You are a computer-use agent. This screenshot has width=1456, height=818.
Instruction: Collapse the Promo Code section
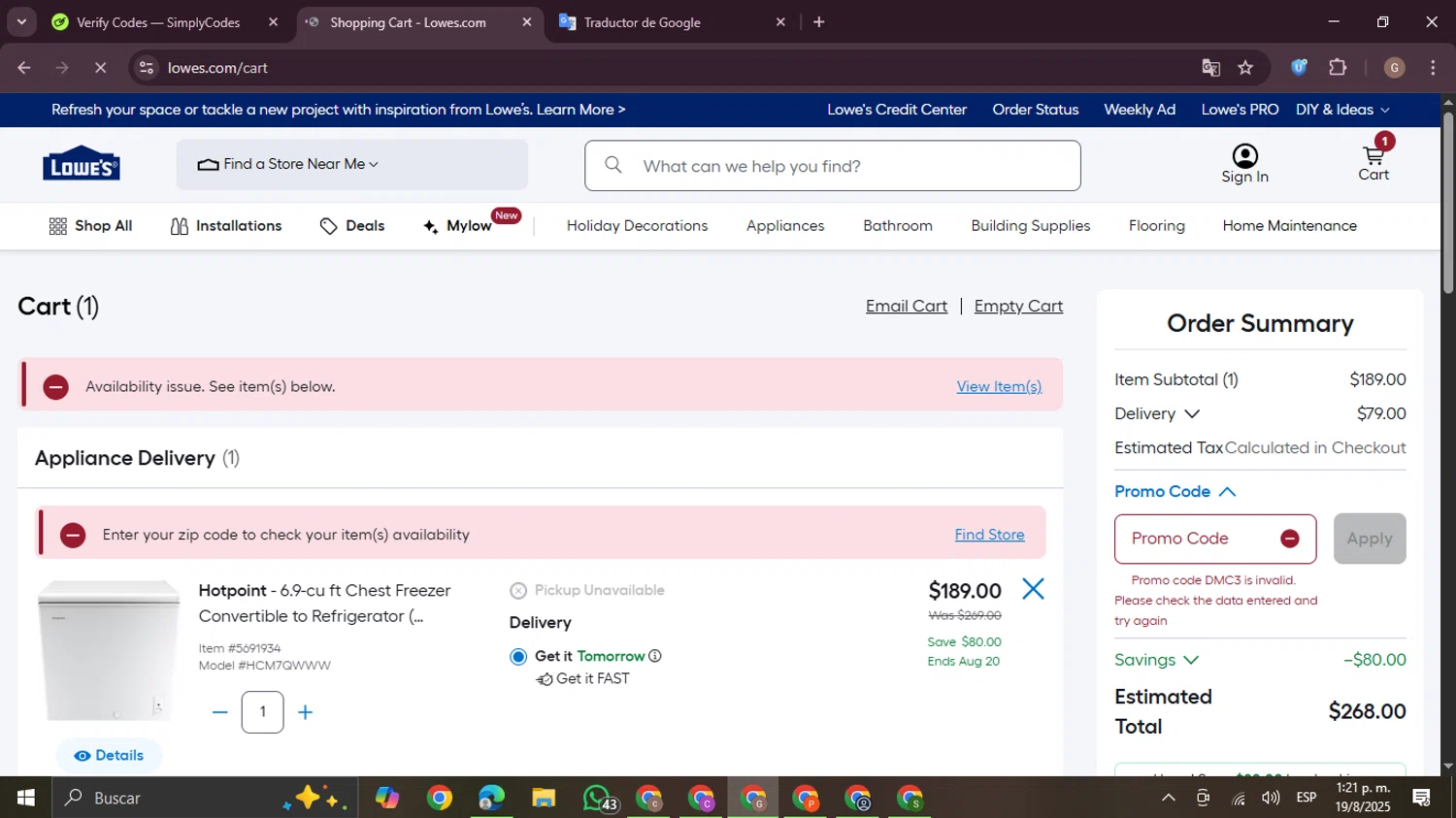[x=1175, y=492]
